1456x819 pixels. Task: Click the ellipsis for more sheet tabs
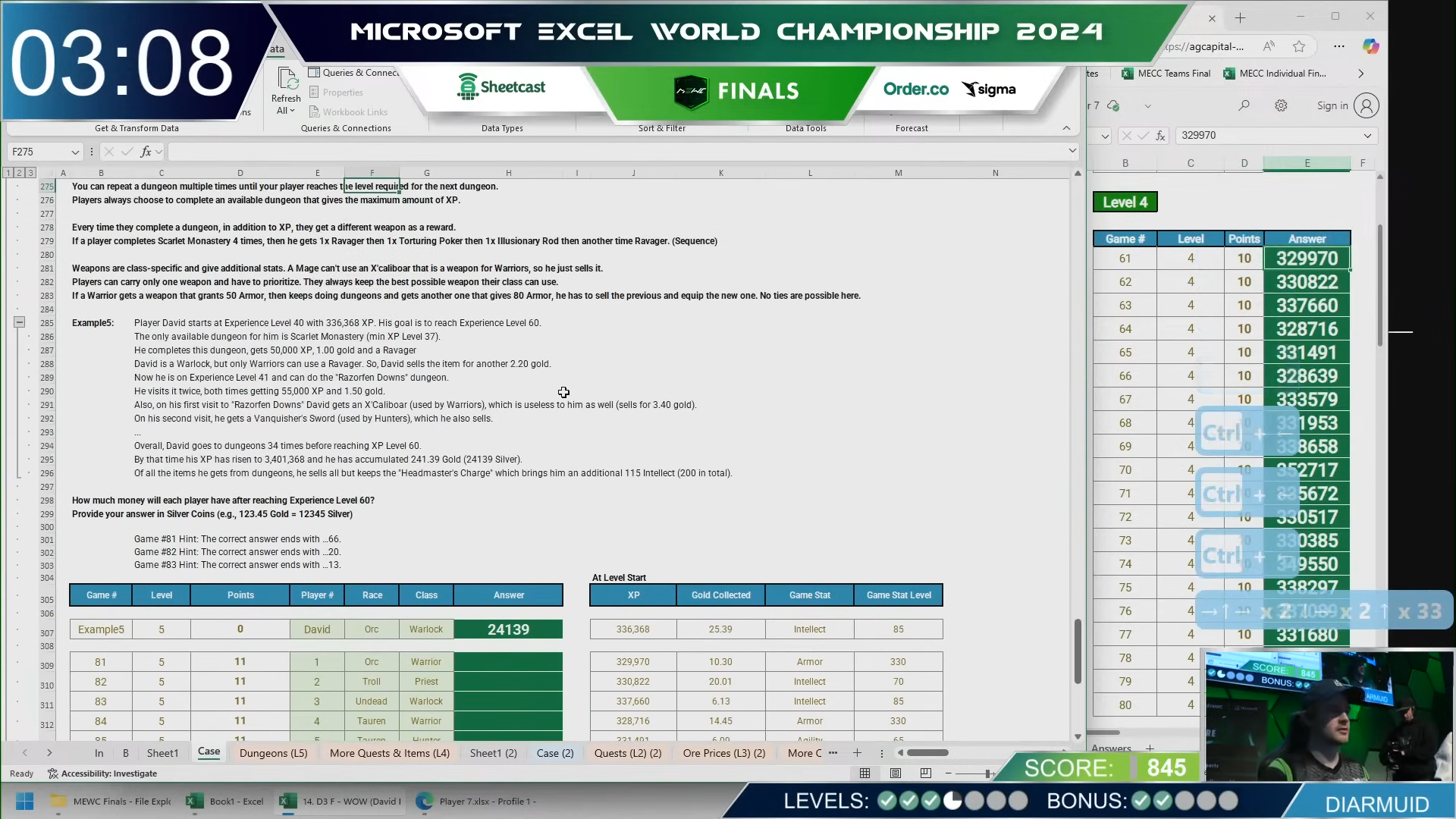[833, 753]
